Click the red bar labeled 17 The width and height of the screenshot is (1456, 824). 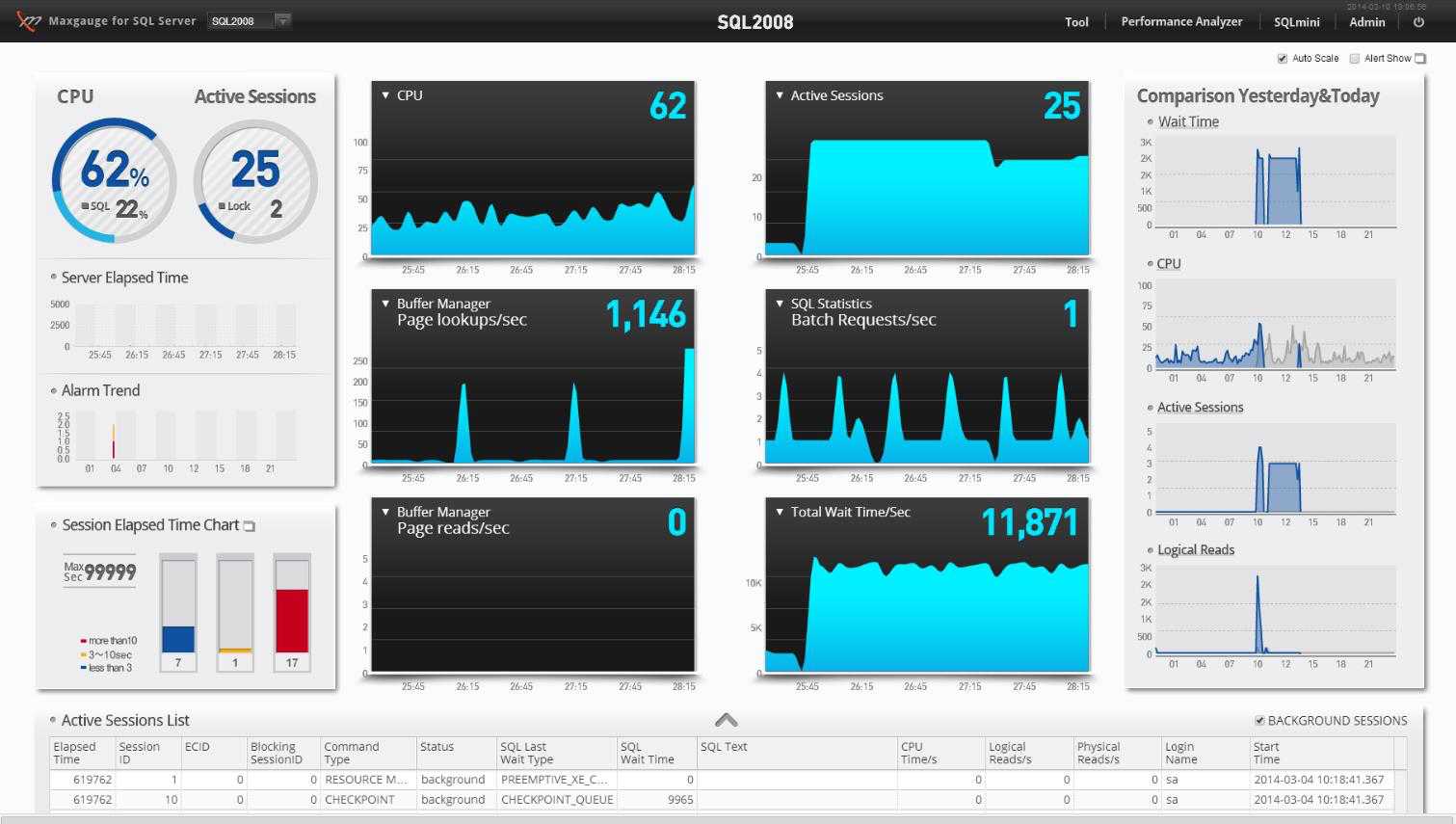(x=292, y=621)
